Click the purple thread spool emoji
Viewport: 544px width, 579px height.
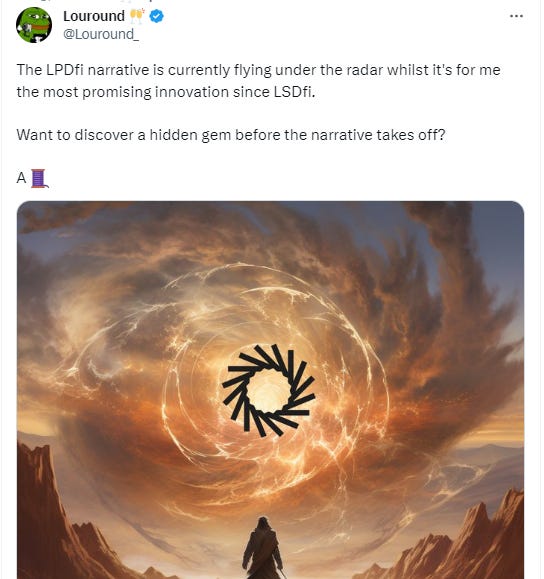tap(39, 178)
